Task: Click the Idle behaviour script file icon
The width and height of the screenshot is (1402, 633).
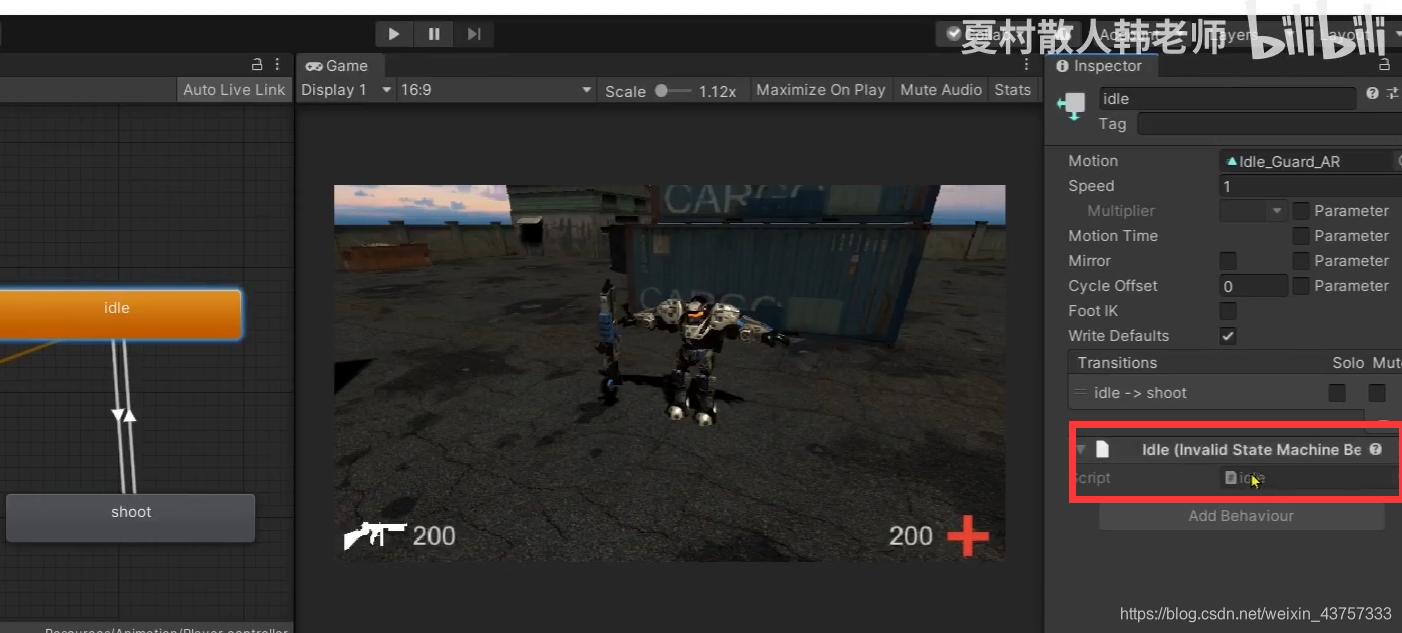Action: click(x=1102, y=450)
